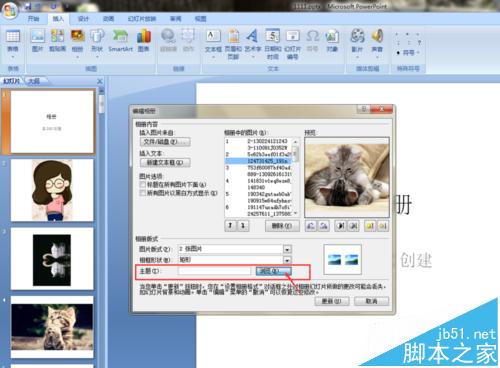Open the Review (审阅) ribbon tab
The width and height of the screenshot is (500, 368).
pos(176,19)
